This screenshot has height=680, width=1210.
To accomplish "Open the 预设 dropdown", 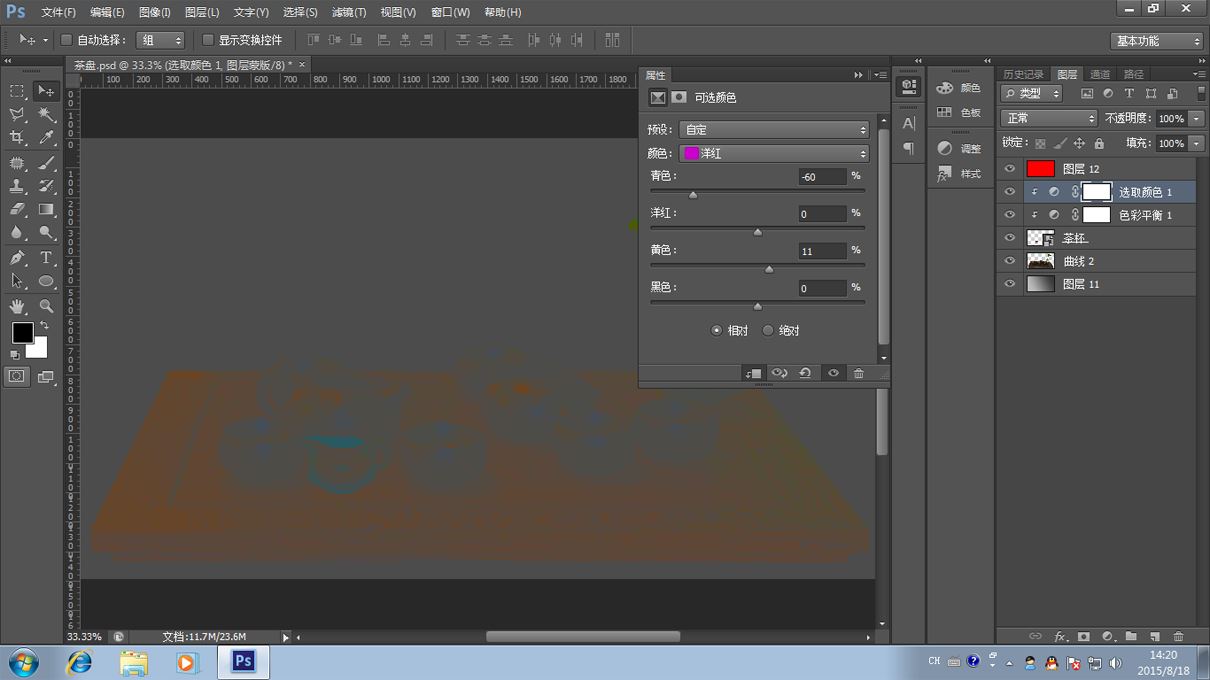I will [x=774, y=130].
